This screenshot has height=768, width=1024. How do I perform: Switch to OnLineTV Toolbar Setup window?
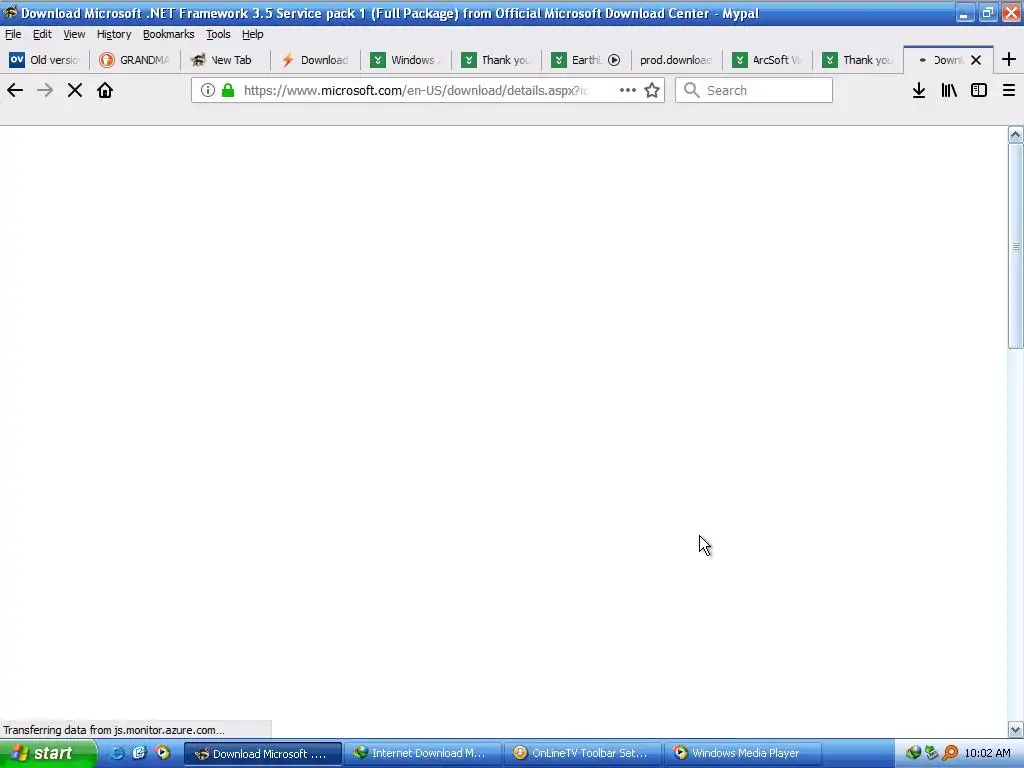coord(583,754)
